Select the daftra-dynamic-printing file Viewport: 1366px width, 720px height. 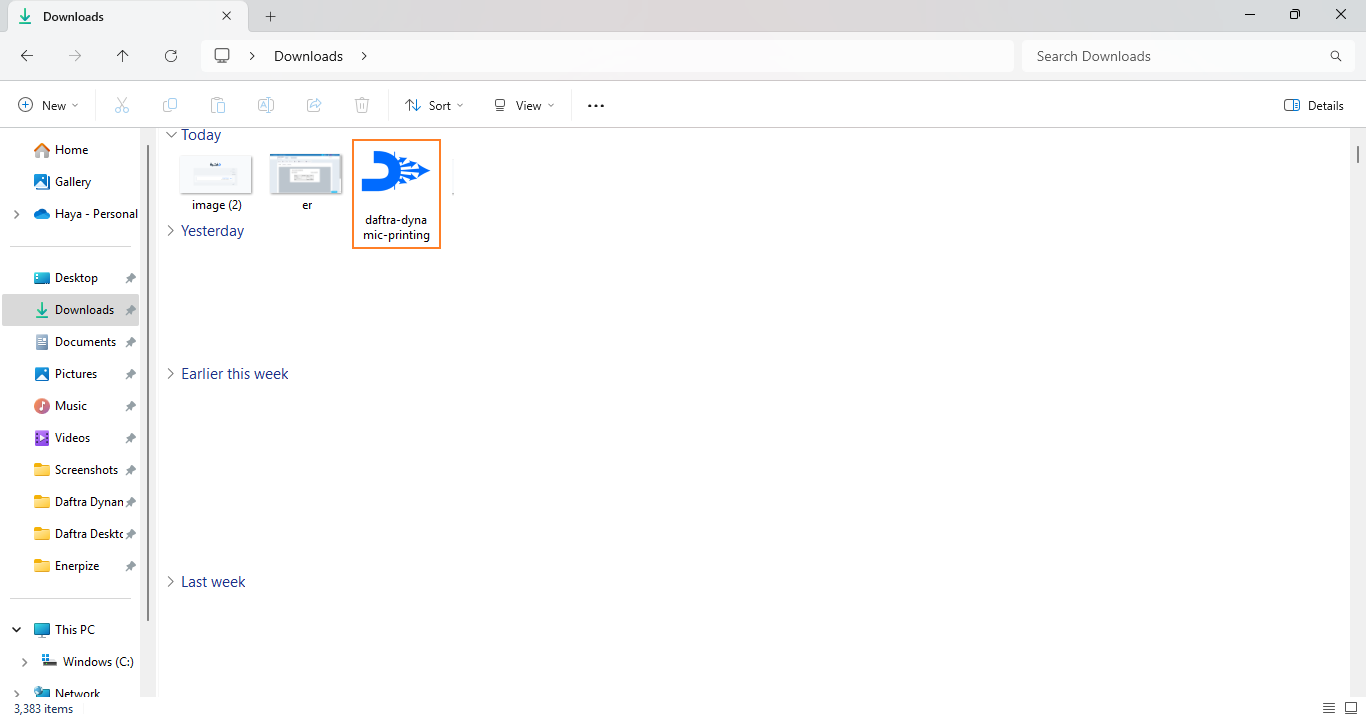397,194
